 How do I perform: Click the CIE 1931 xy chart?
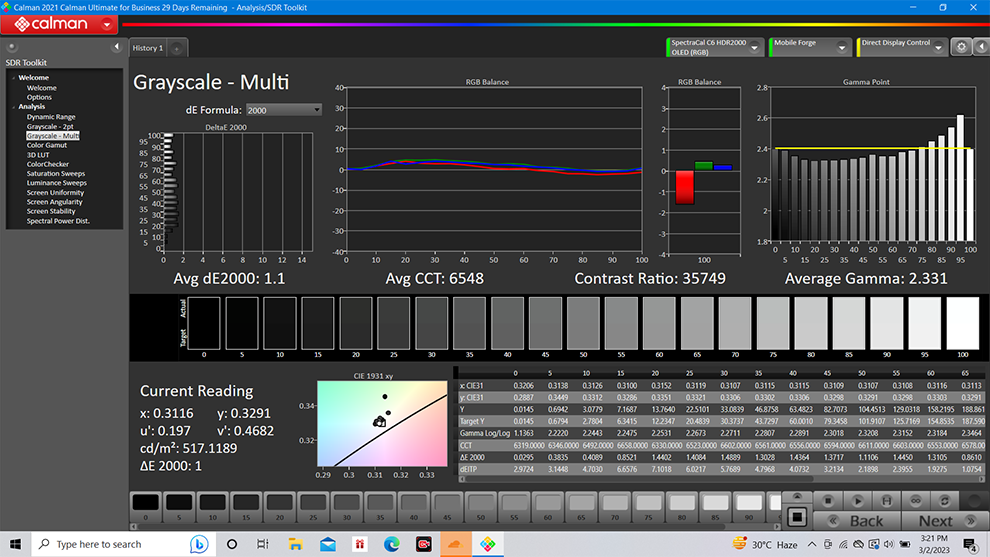pos(382,424)
